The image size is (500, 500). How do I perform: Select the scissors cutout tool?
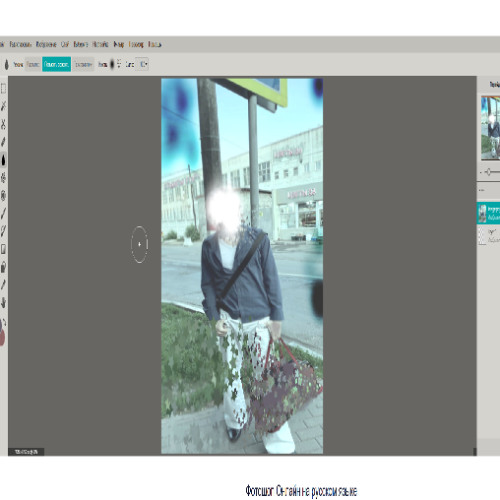tap(3, 124)
